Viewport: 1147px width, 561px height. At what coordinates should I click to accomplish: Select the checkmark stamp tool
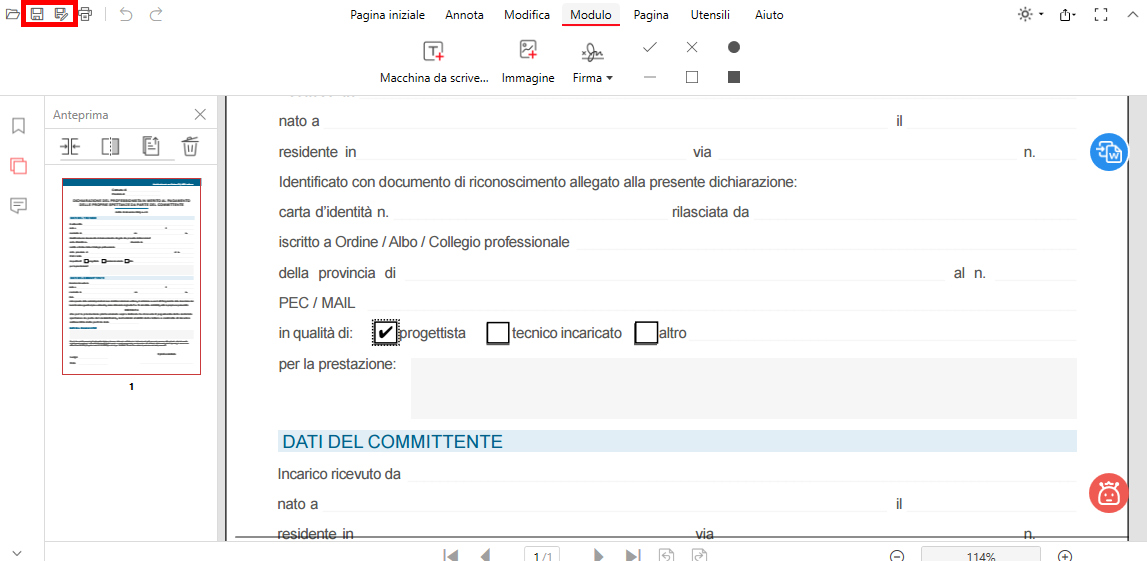click(650, 48)
